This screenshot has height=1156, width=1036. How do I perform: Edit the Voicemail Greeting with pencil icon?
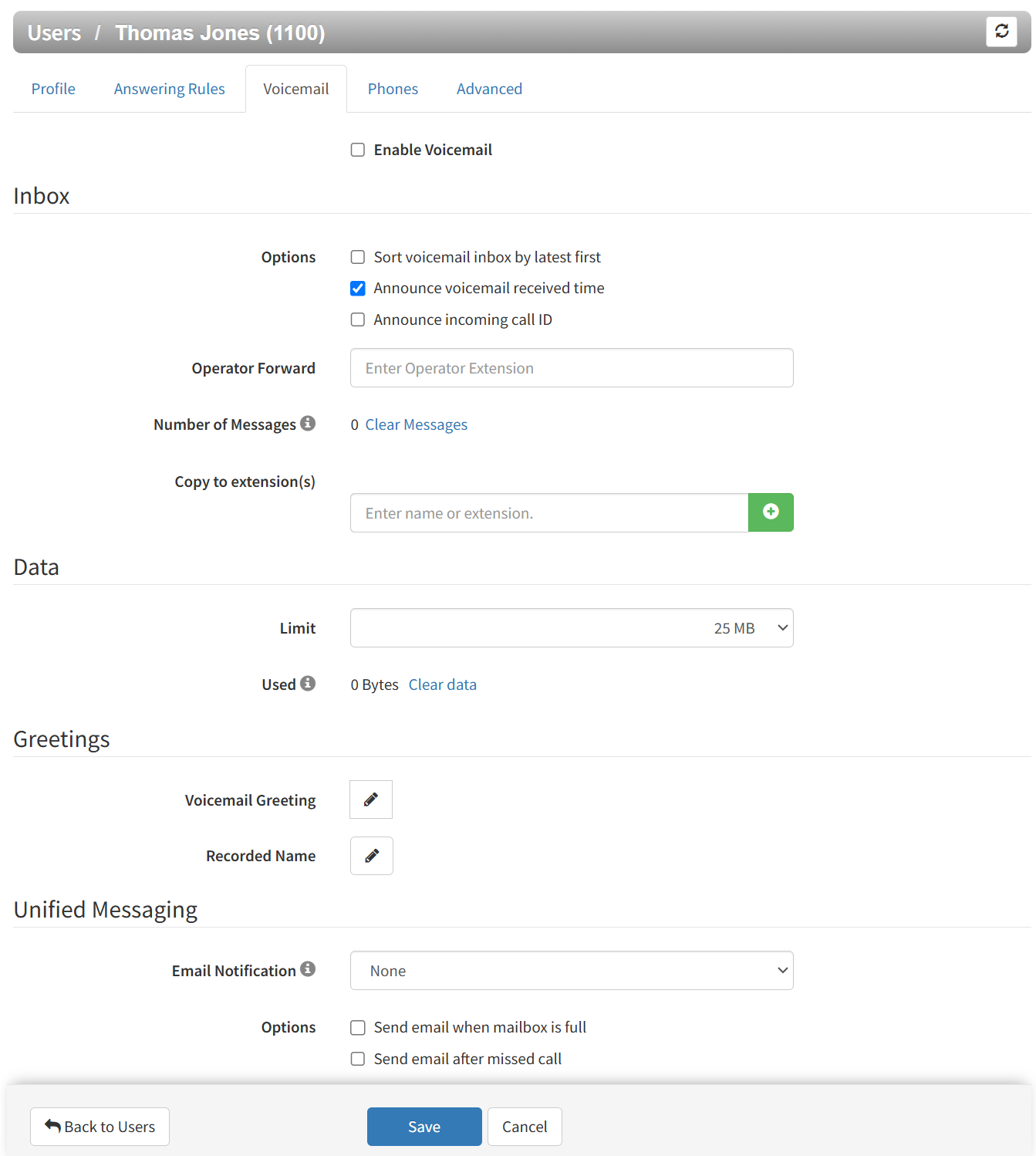coord(371,799)
